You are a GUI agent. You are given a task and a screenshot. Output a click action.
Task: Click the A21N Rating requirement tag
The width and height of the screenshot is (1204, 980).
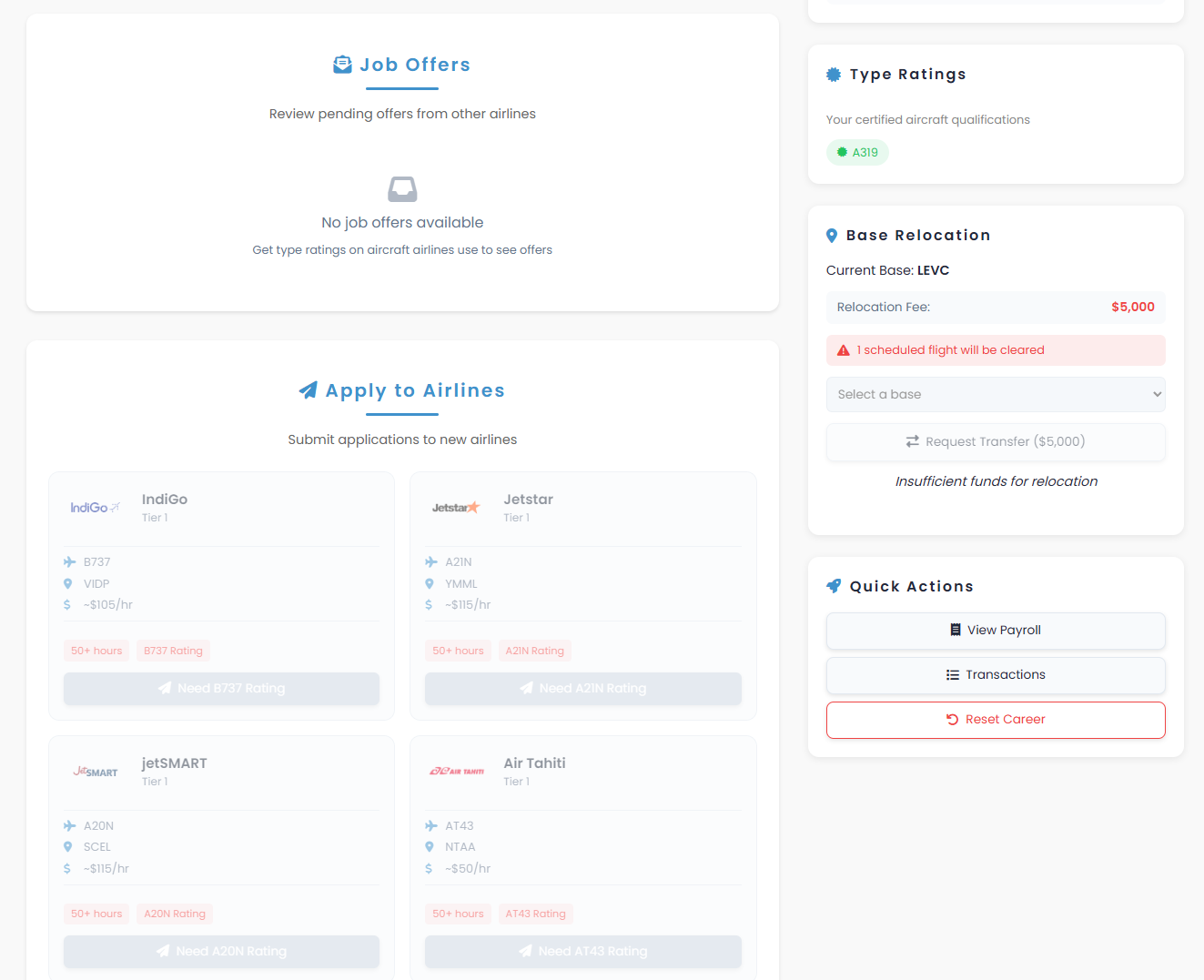tap(535, 652)
